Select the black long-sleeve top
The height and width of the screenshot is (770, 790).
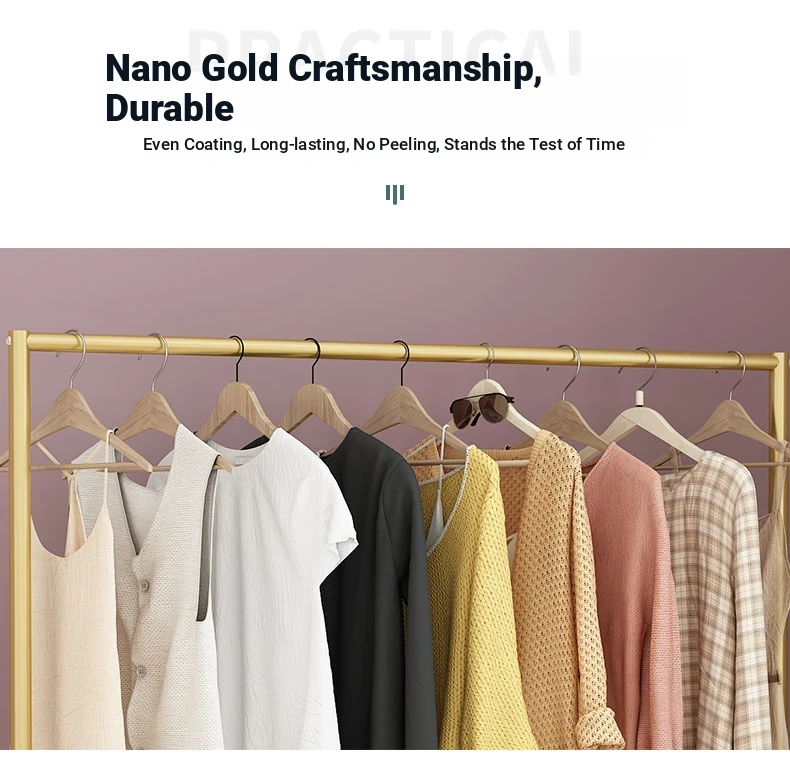pos(378,585)
